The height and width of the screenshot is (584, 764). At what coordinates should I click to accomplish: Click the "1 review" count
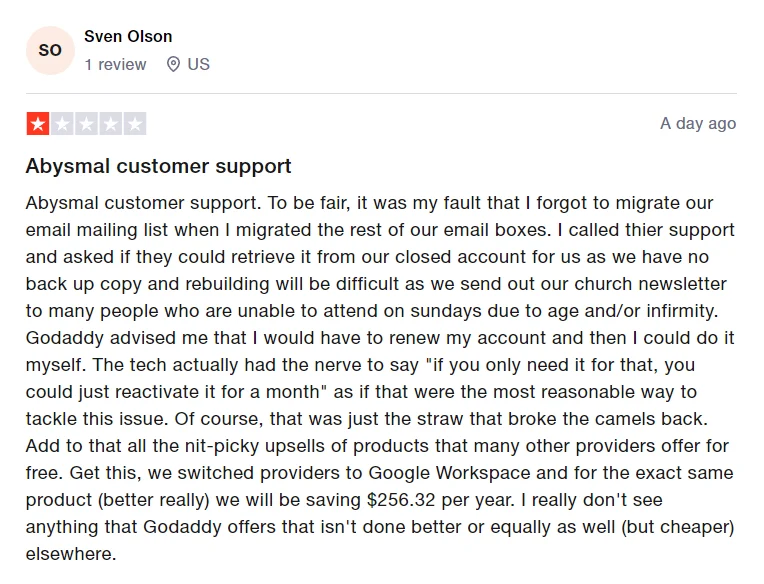click(115, 64)
